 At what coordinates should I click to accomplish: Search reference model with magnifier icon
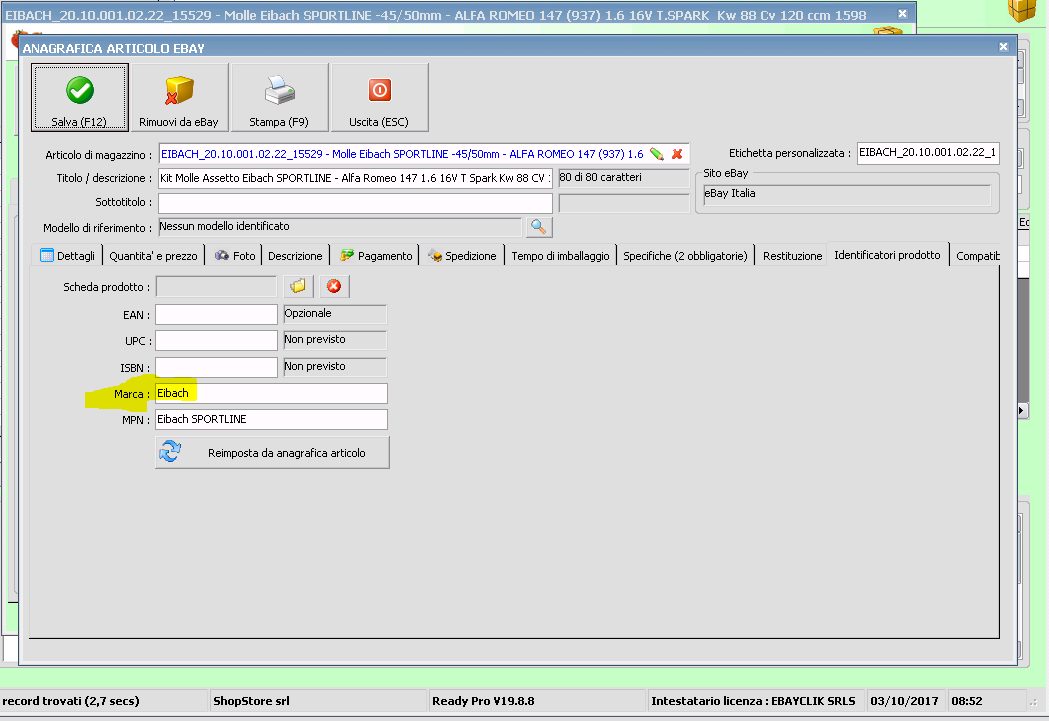[539, 227]
